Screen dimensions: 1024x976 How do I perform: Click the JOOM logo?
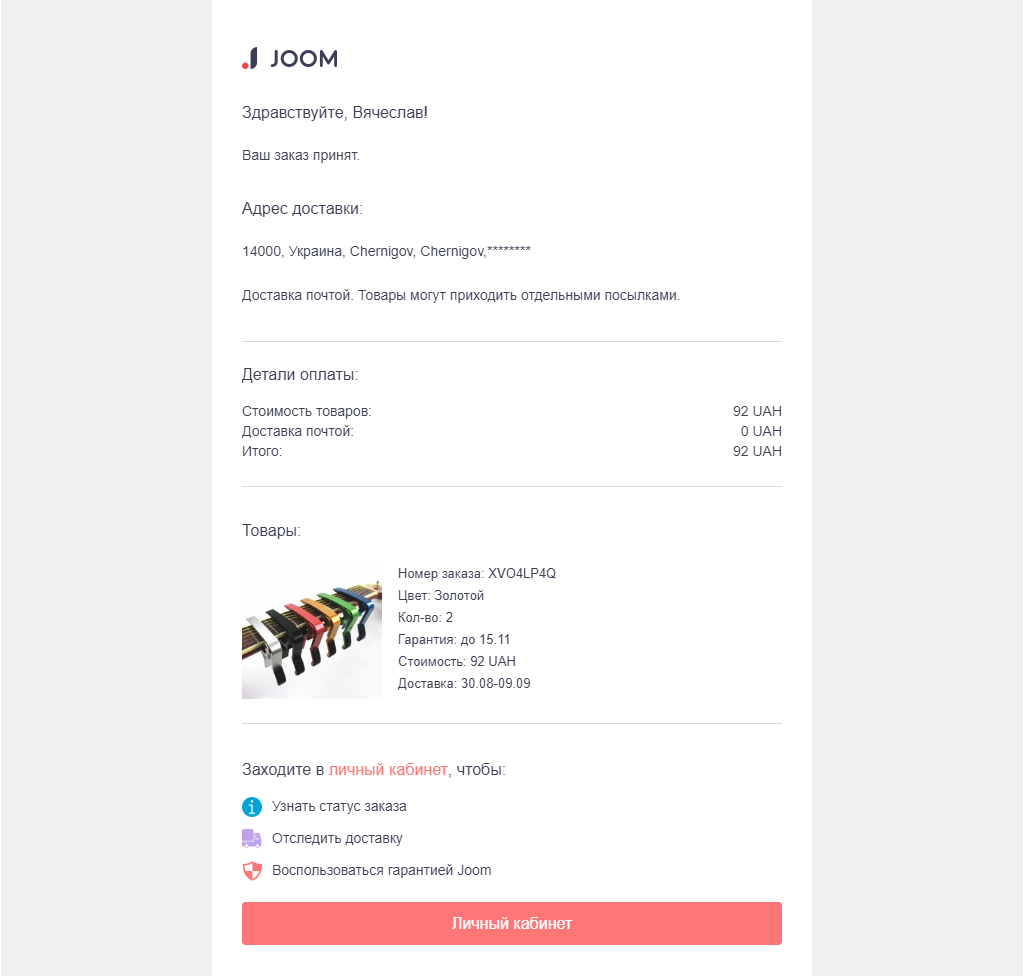(x=290, y=58)
